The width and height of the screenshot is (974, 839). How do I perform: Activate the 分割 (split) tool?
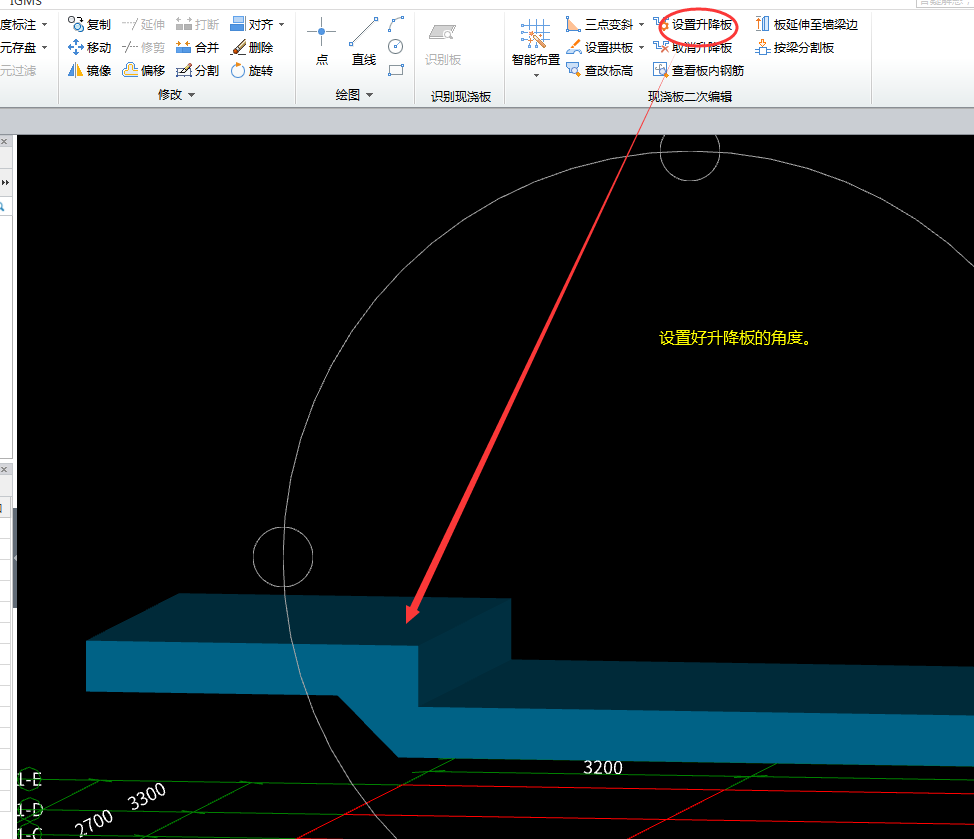(x=198, y=70)
